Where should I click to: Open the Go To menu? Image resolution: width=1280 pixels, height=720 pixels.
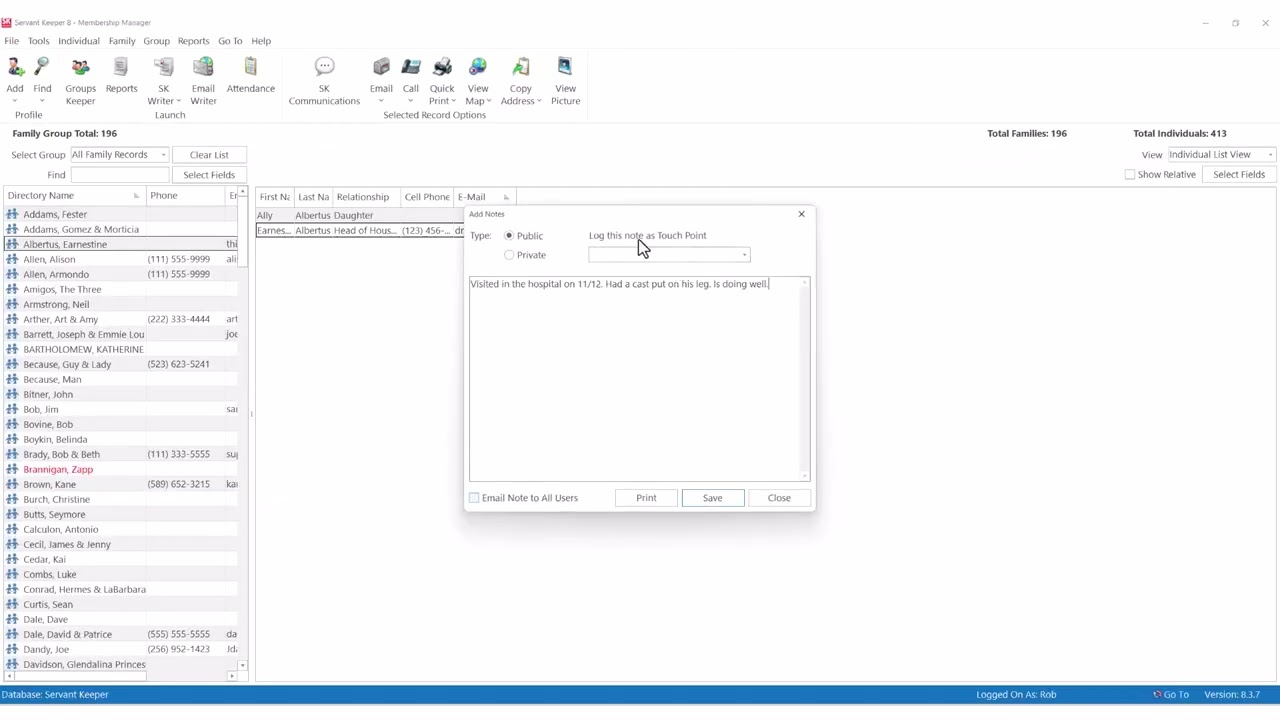pyautogui.click(x=230, y=41)
